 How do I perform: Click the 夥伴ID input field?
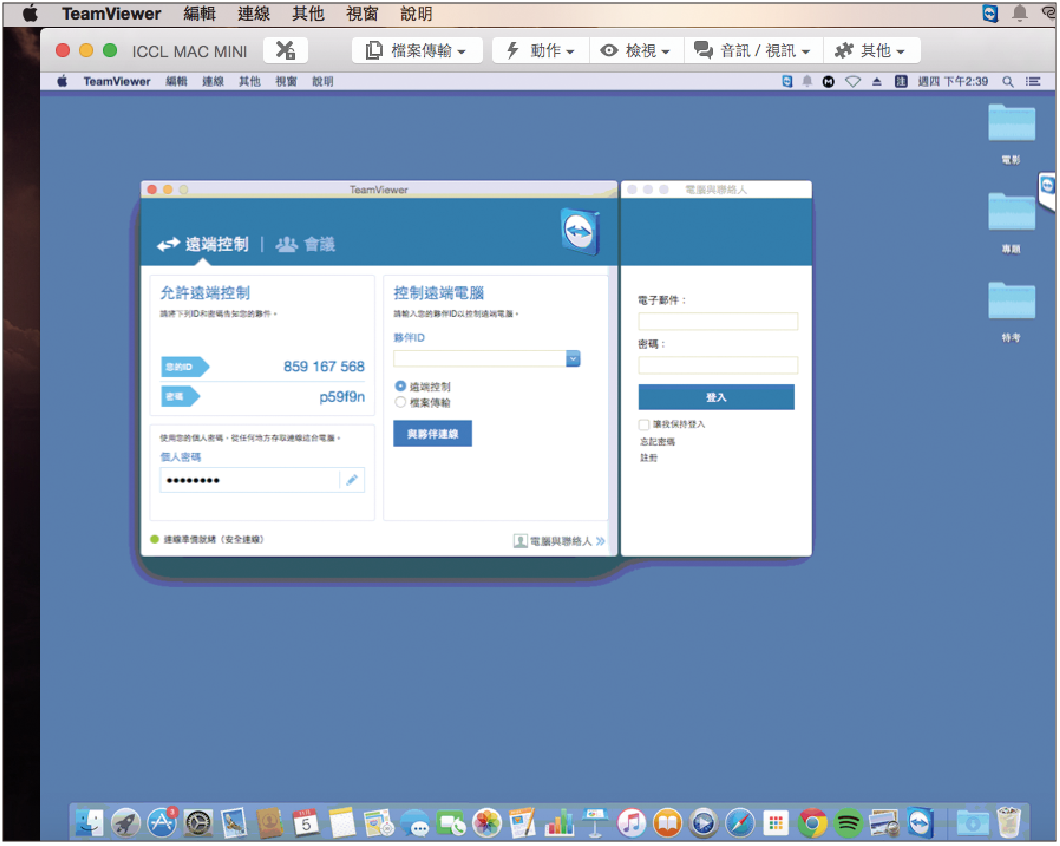tap(479, 358)
